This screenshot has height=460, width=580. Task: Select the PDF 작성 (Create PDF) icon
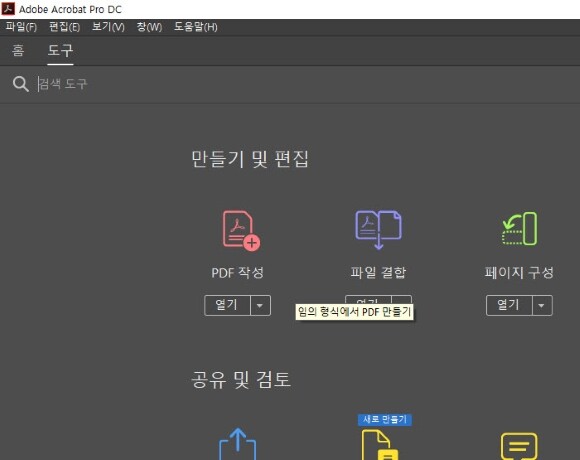coord(241,231)
